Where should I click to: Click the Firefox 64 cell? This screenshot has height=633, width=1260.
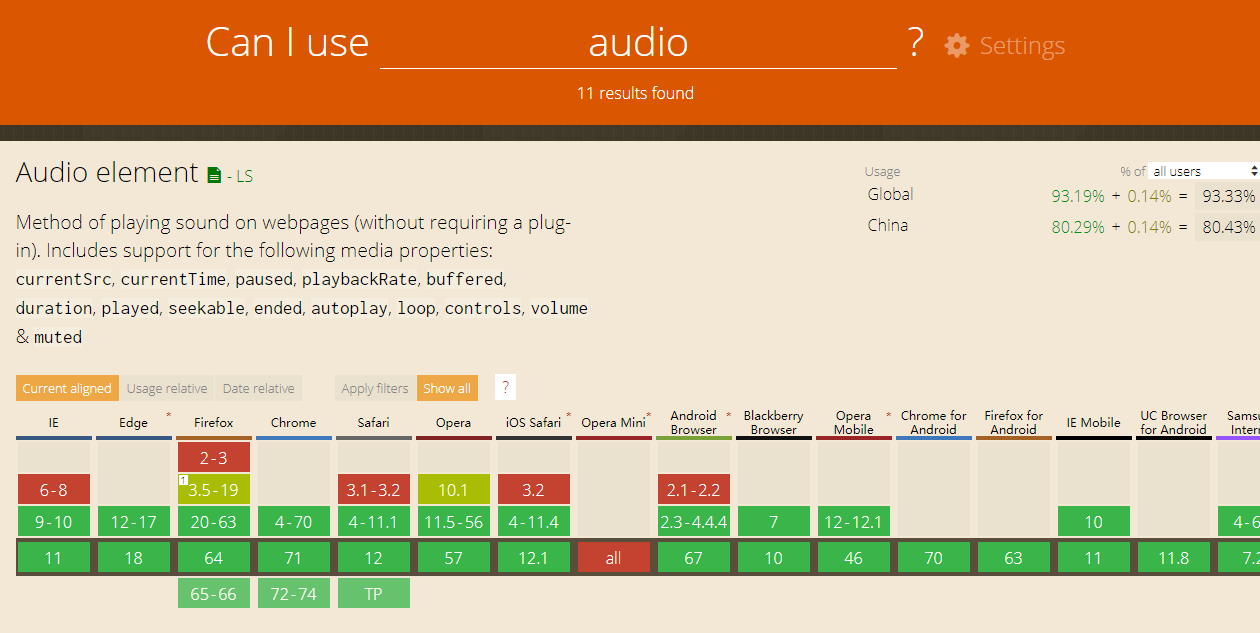click(213, 558)
